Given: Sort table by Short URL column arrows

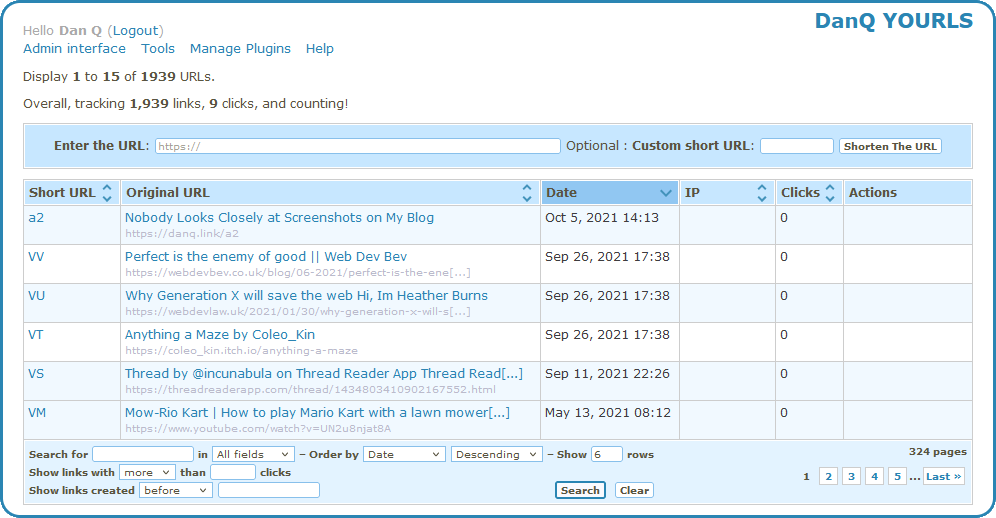Looking at the screenshot, I should (107, 193).
